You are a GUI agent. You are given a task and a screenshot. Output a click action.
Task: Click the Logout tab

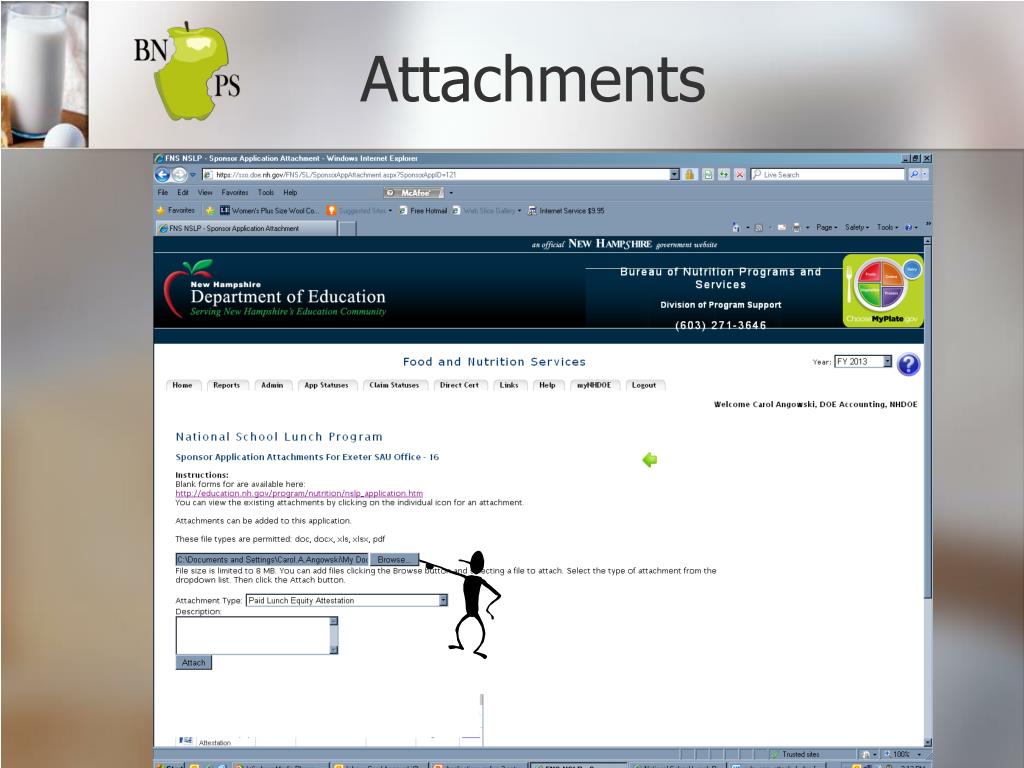tap(644, 385)
